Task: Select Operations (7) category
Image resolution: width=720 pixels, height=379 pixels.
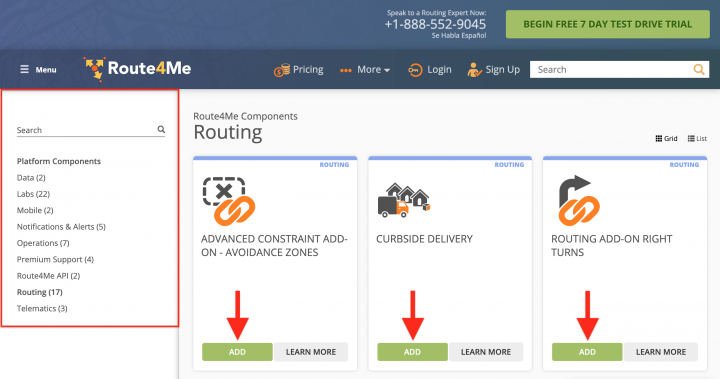Action: [43, 243]
